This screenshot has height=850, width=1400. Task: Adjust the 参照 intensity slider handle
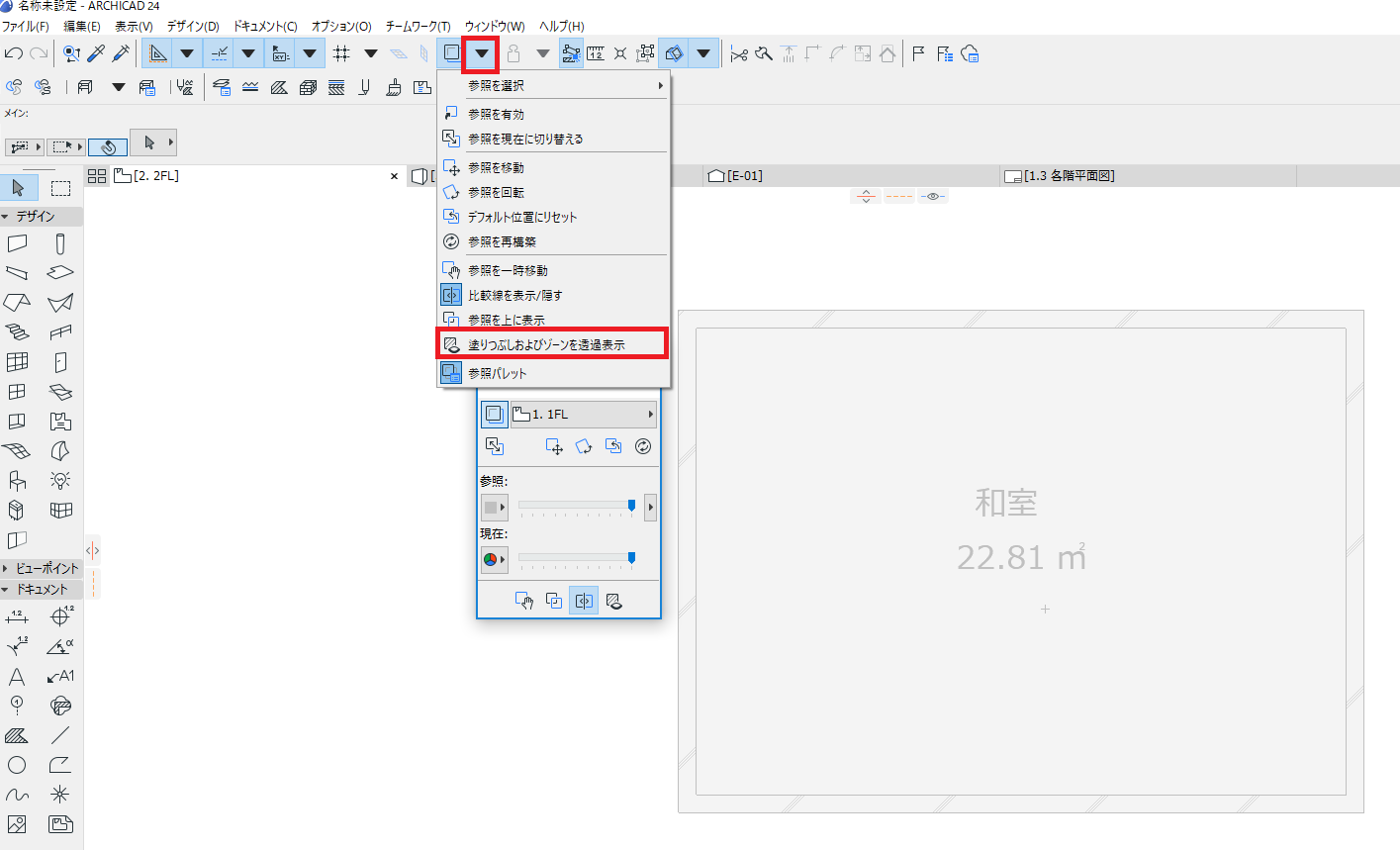tap(631, 506)
